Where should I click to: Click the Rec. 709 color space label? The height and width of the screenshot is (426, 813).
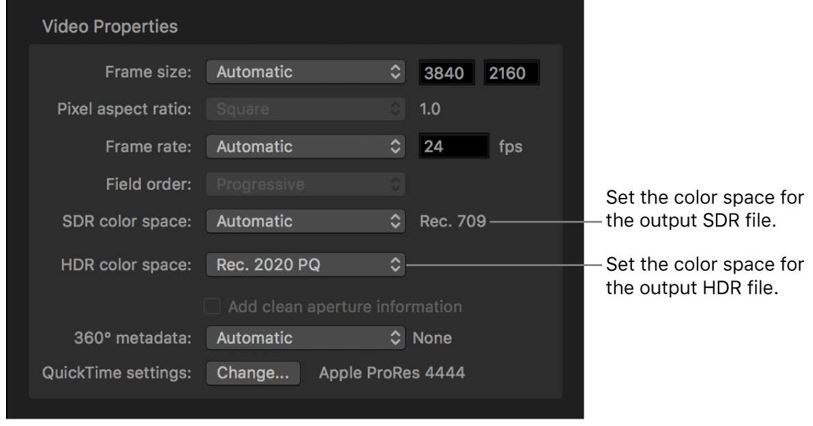click(x=452, y=221)
